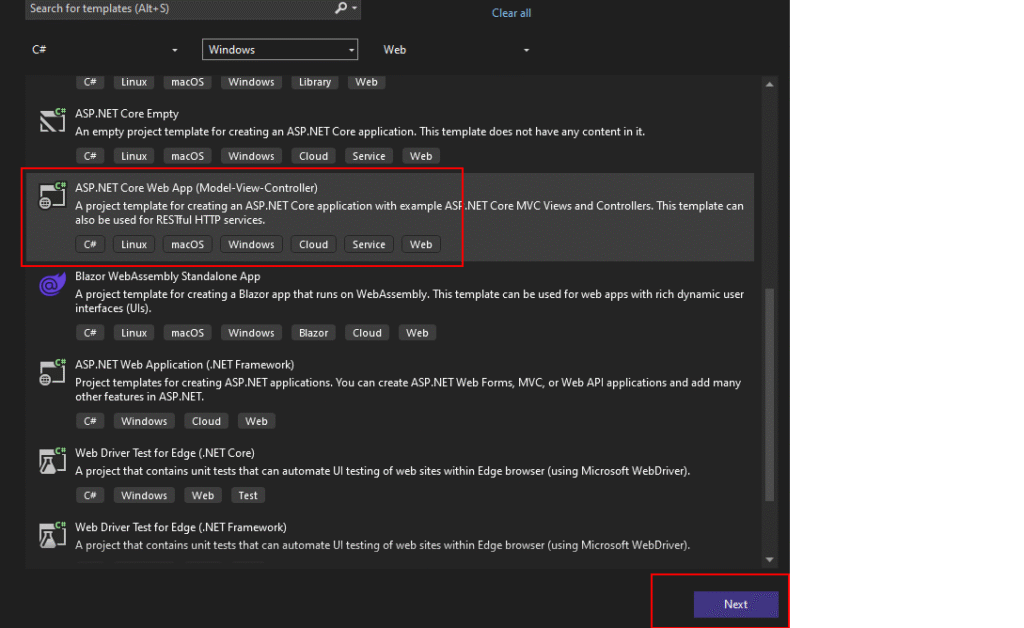The image size is (1024, 628).
Task: Click the Next button
Action: 736,604
